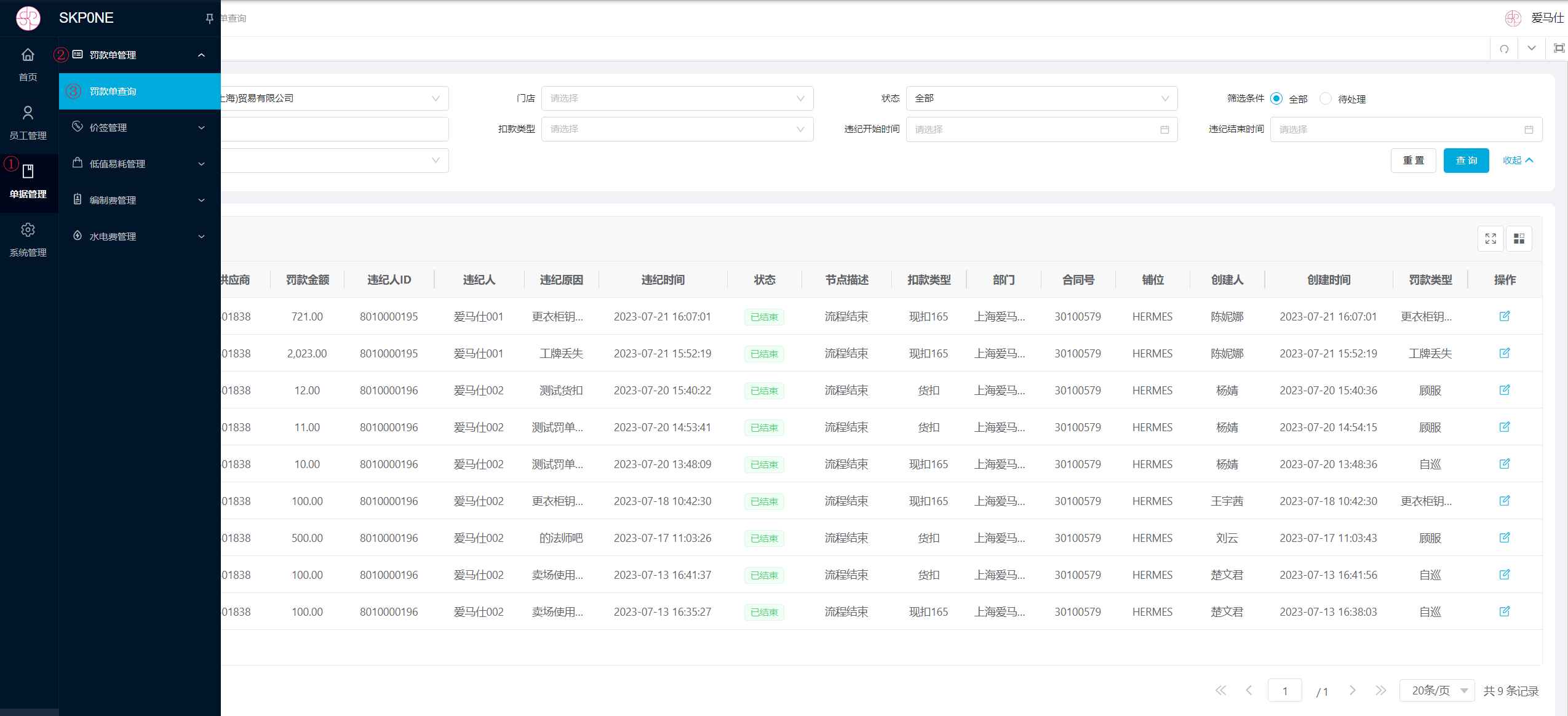Click 王宇茜 creator cell
This screenshot has height=716, width=1568.
pos(1227,501)
